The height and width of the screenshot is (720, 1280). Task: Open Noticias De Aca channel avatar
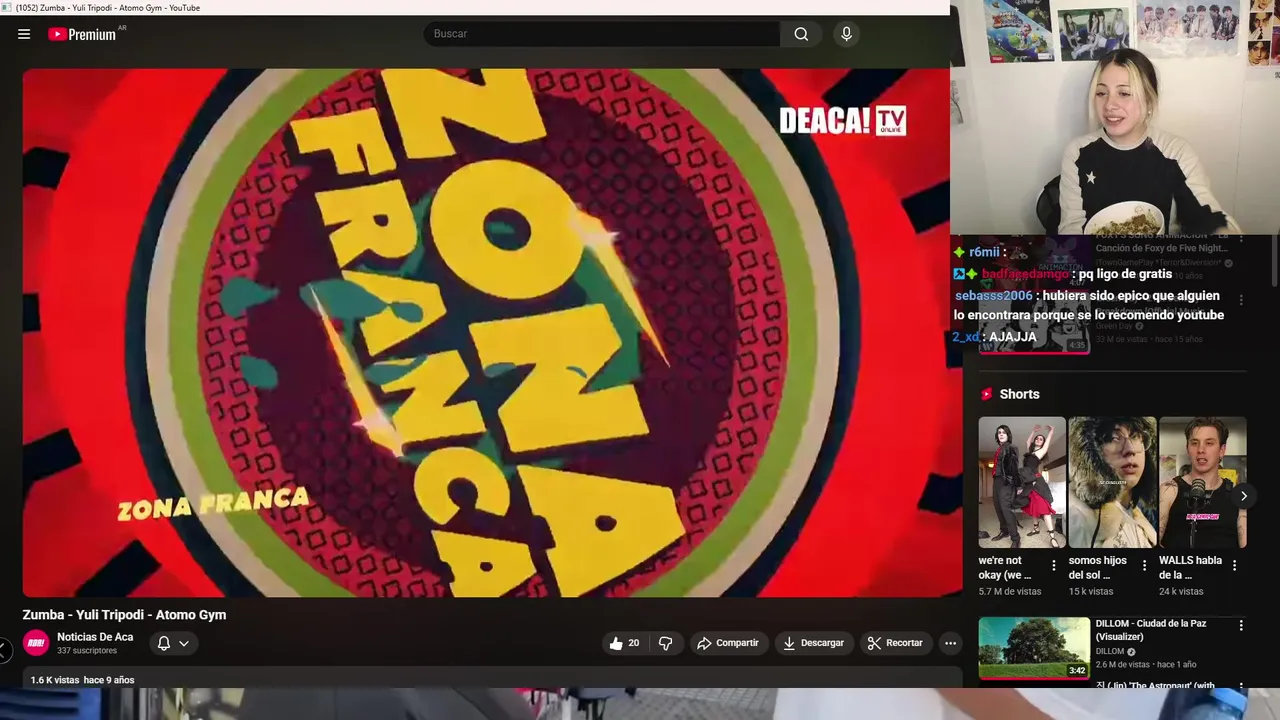tap(36, 643)
